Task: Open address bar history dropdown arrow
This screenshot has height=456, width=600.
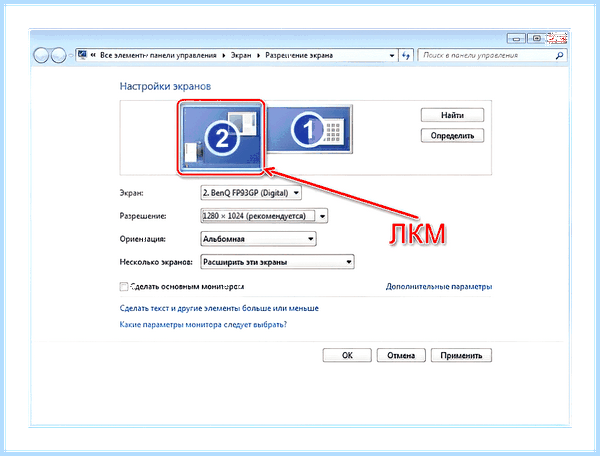Action: click(x=391, y=55)
